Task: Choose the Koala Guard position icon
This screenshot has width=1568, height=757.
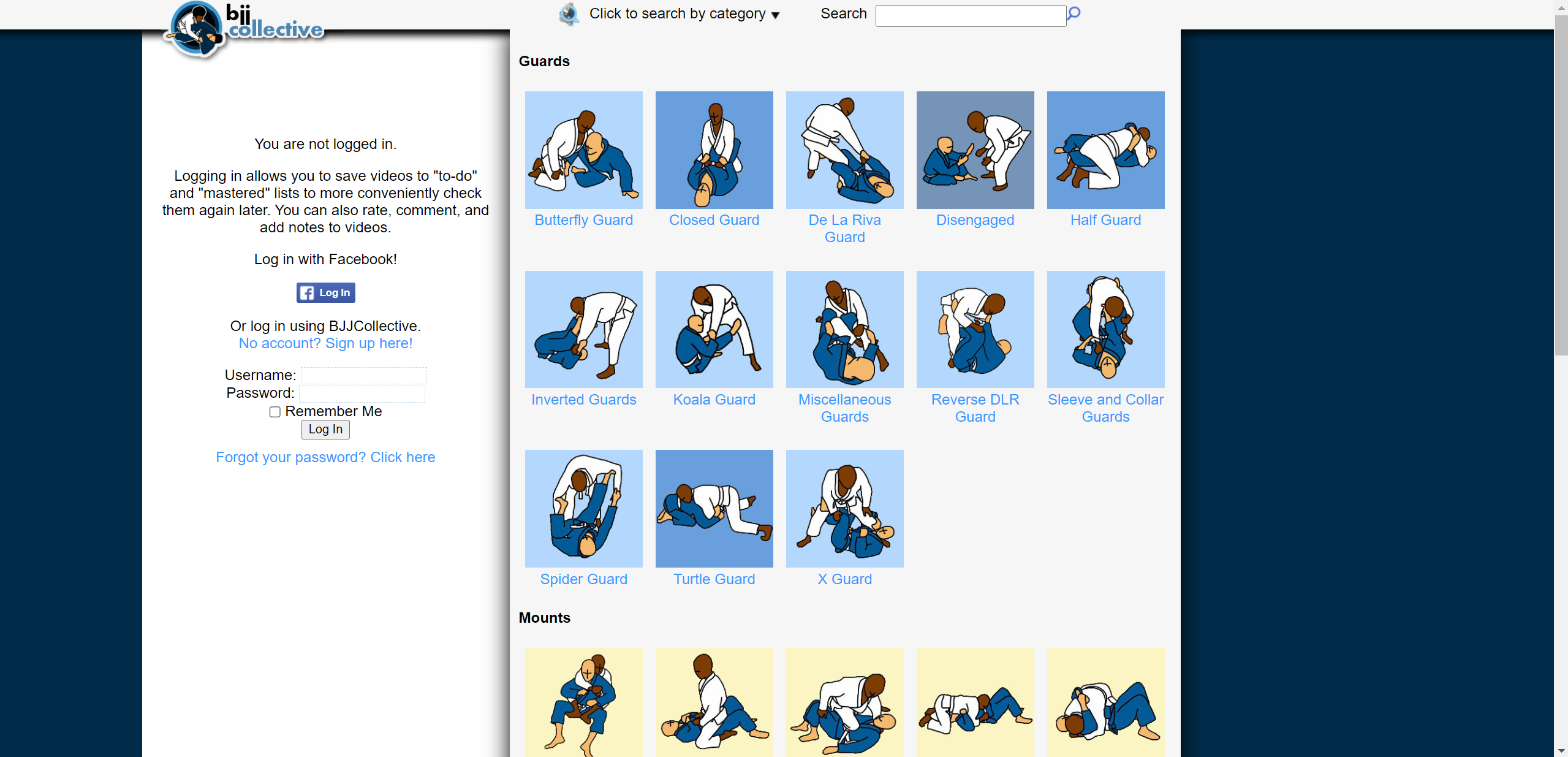Action: [714, 329]
